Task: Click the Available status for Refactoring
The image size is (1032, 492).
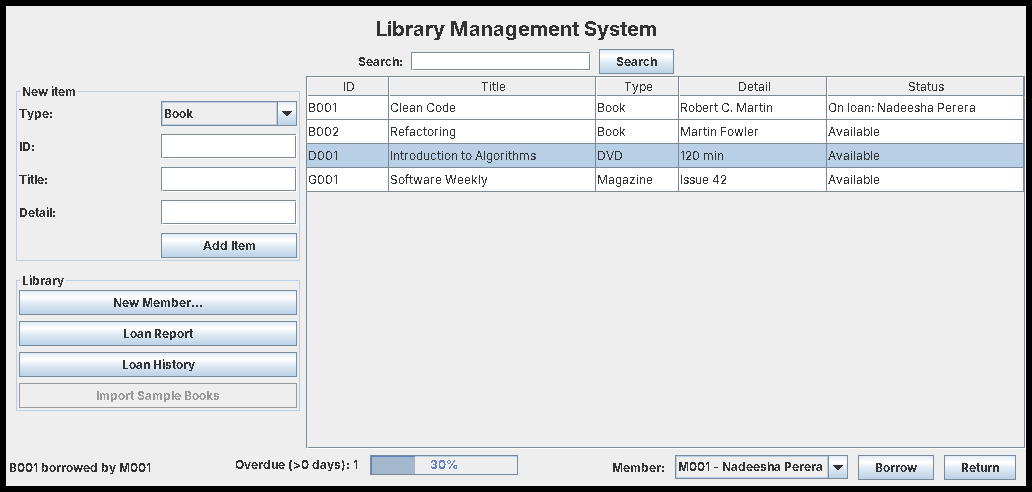Action: pos(925,132)
